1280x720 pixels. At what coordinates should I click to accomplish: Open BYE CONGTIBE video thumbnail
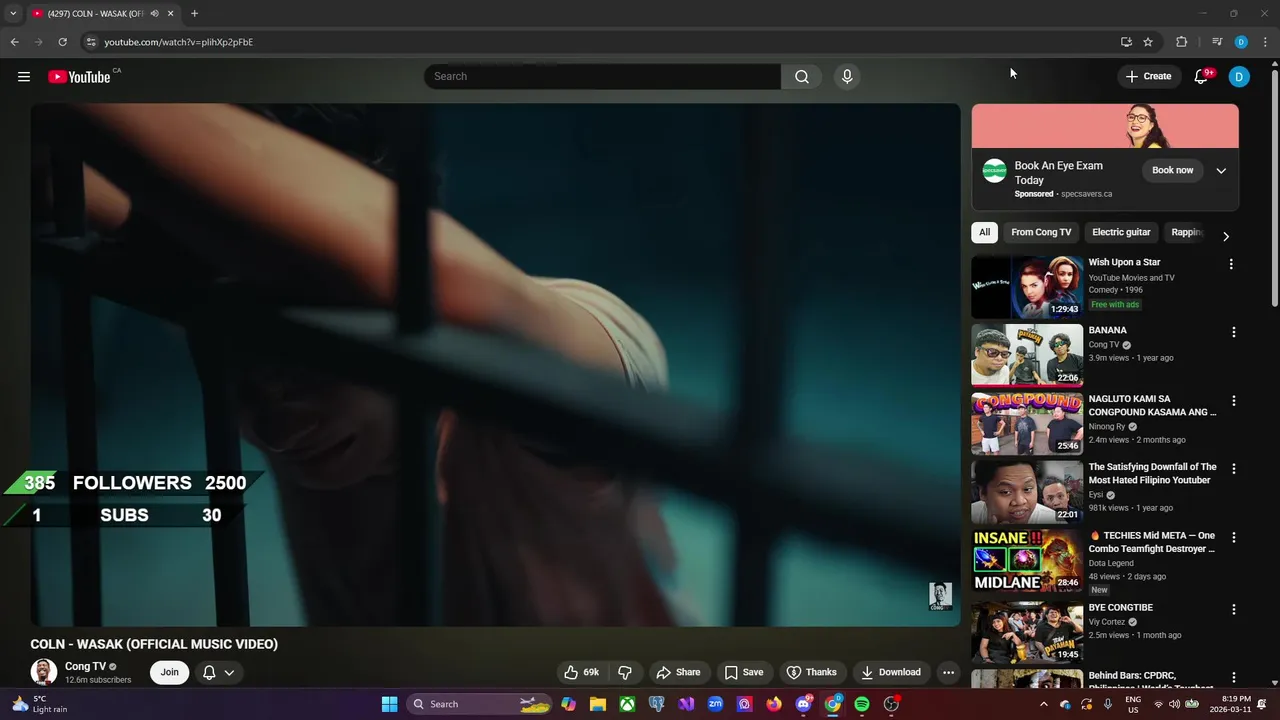(x=1027, y=632)
